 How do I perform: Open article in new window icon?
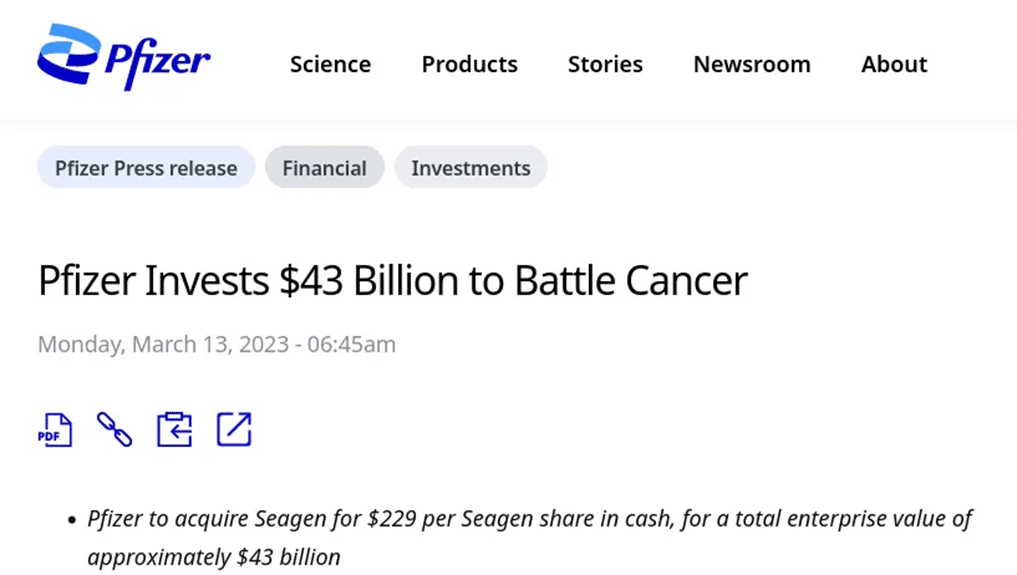(233, 429)
